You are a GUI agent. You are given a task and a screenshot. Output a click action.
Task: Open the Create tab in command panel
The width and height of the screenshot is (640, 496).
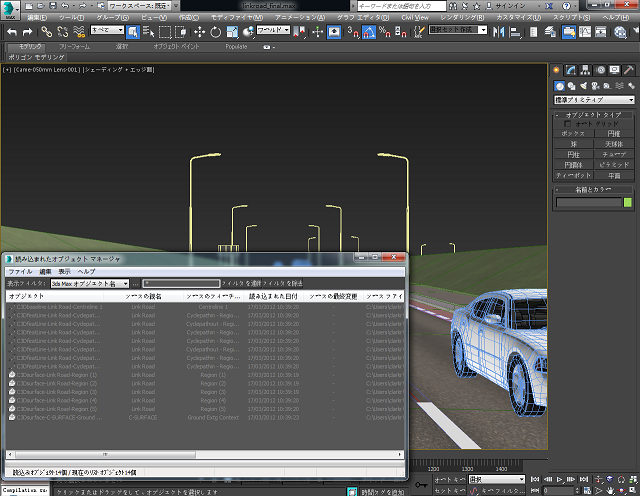point(557,70)
